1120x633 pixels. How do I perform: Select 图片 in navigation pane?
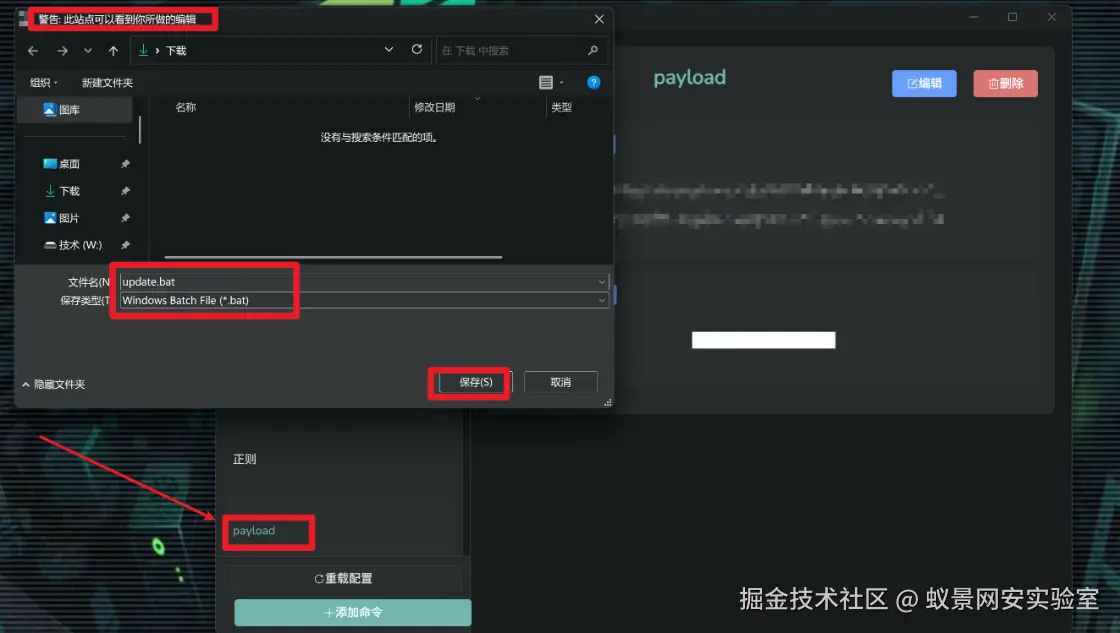pos(69,219)
